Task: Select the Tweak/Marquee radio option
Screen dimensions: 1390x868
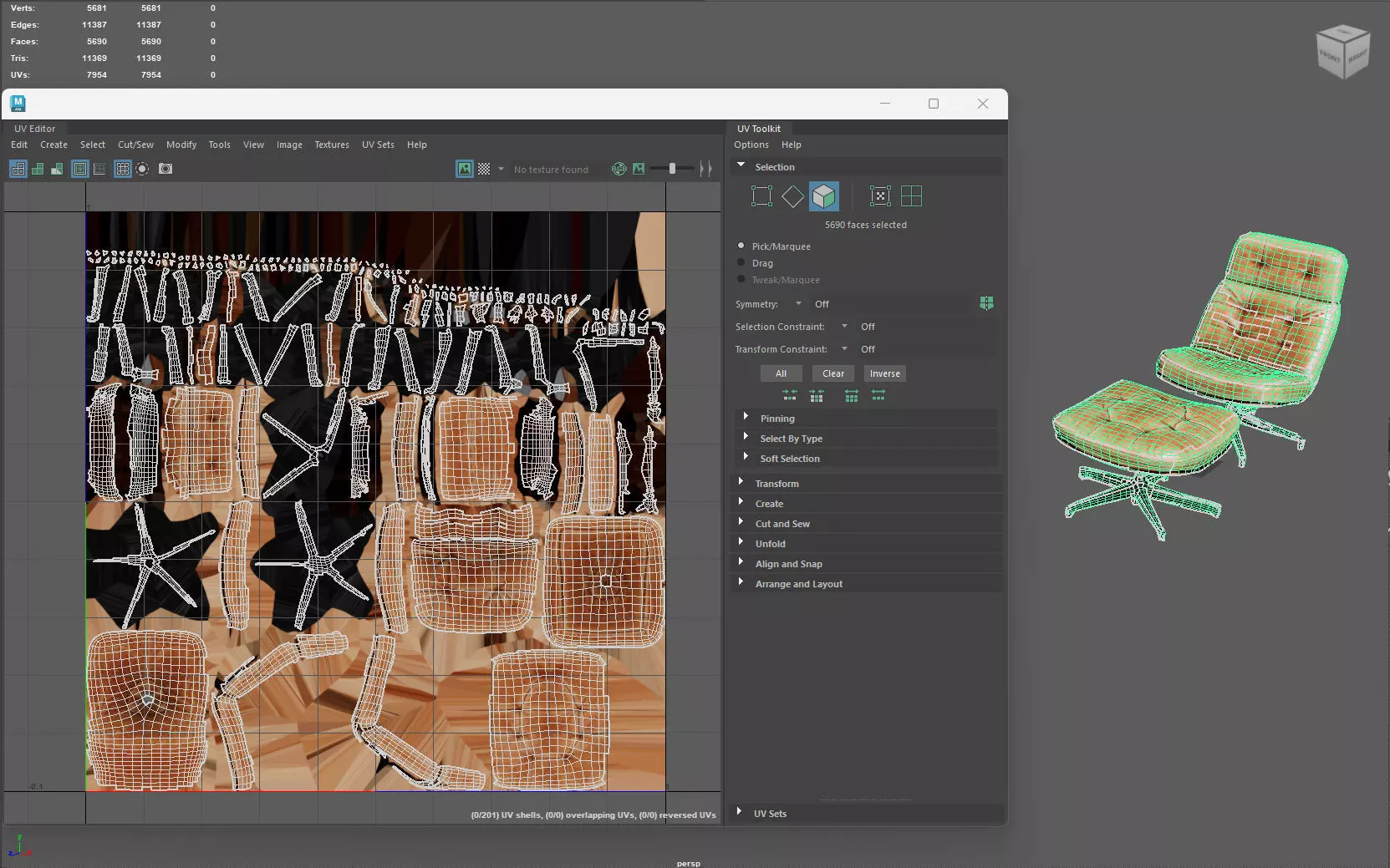Action: point(741,280)
